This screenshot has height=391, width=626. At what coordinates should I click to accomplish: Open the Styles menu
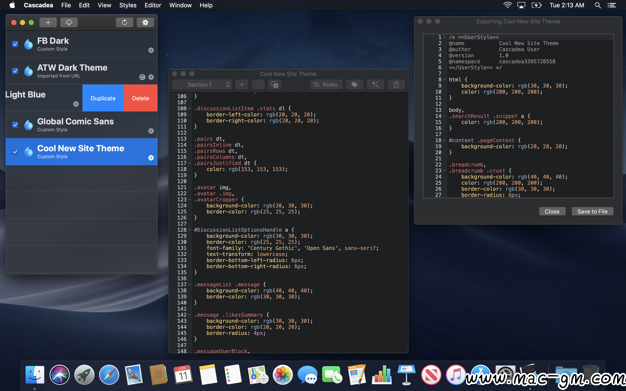pos(128,5)
